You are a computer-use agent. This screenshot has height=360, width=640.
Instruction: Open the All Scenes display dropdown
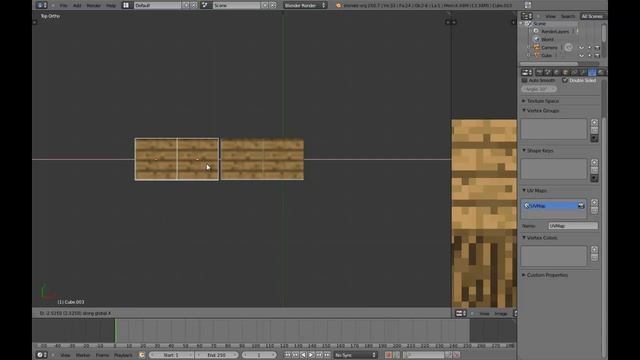click(593, 16)
